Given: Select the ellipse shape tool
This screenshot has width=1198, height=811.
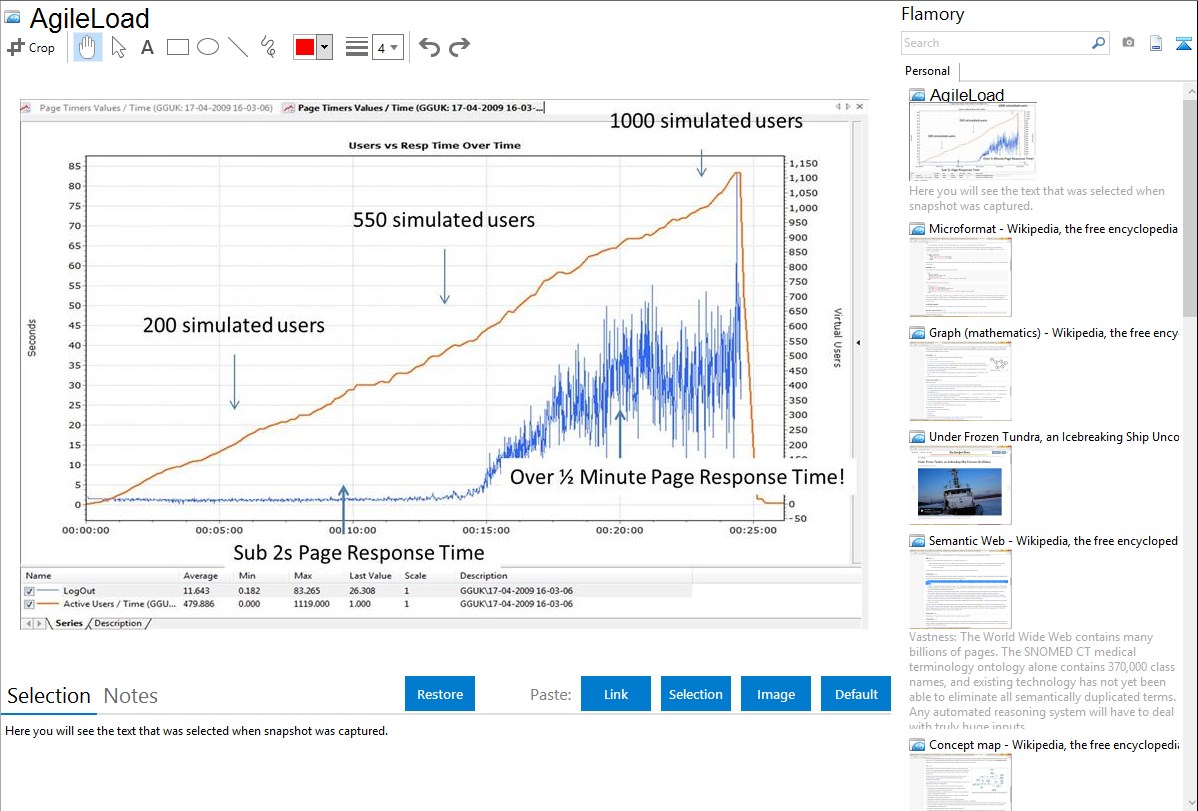Looking at the screenshot, I should pos(208,47).
